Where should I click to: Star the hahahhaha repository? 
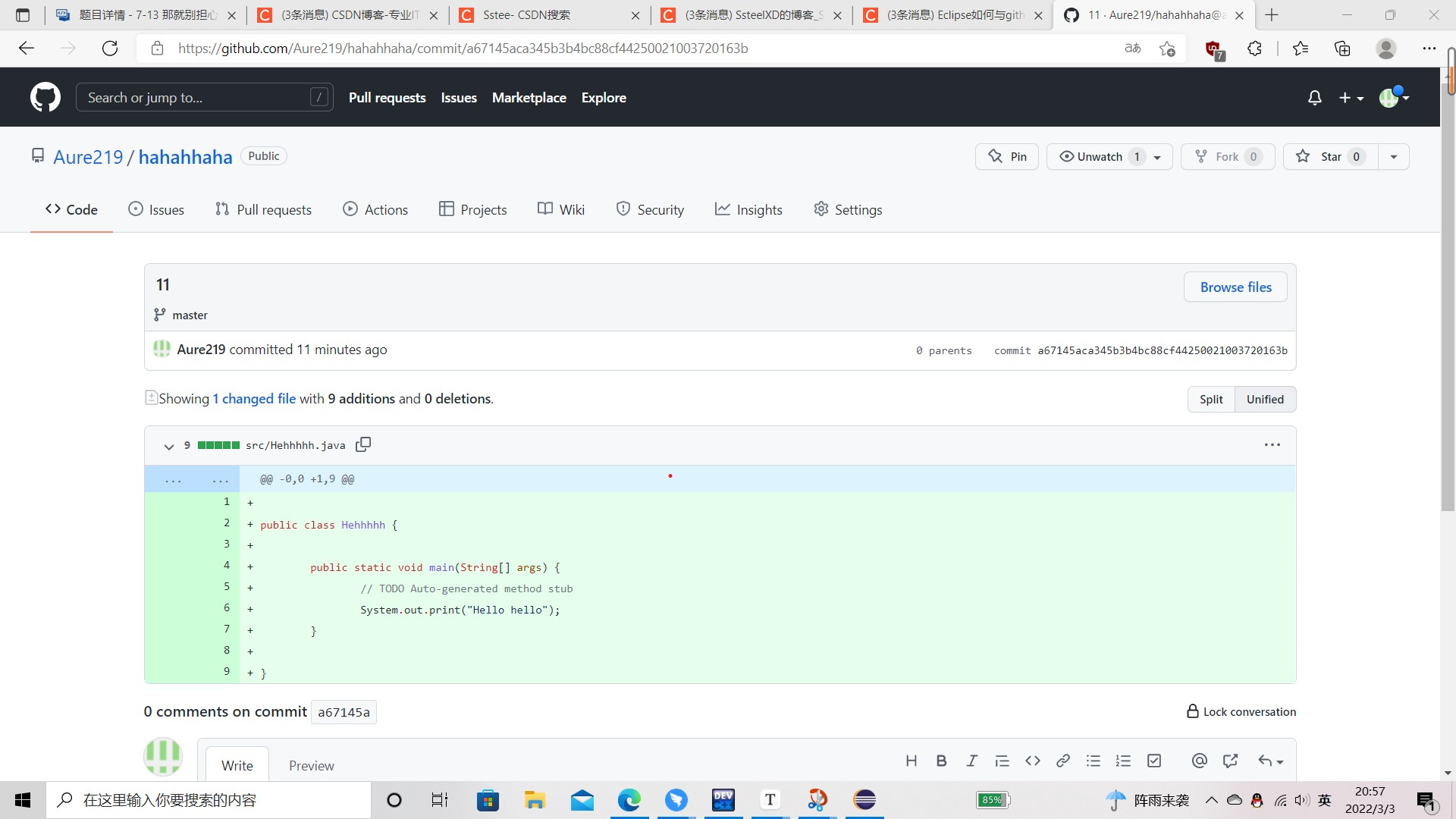tap(1330, 156)
